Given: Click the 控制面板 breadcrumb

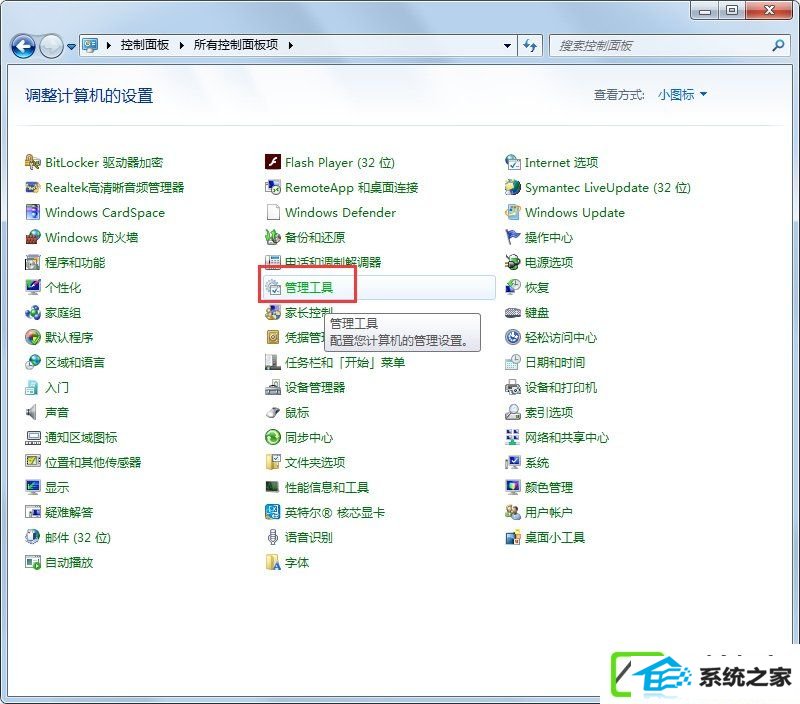Looking at the screenshot, I should point(144,45).
